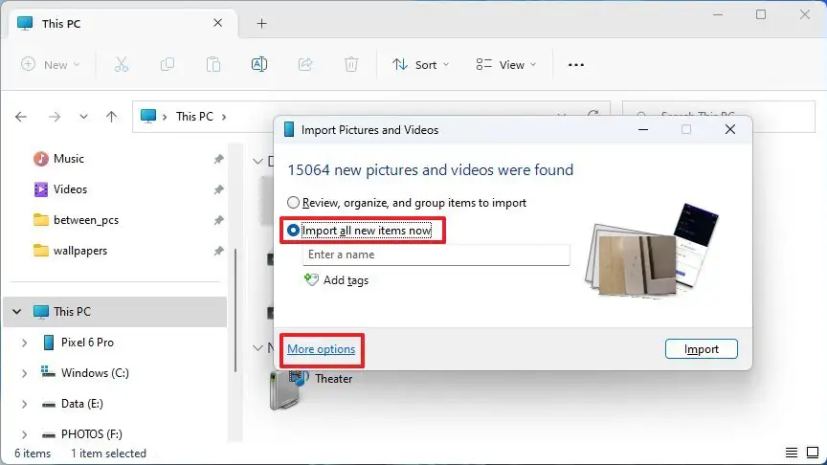Click the monitor icon in address bar

point(148,116)
